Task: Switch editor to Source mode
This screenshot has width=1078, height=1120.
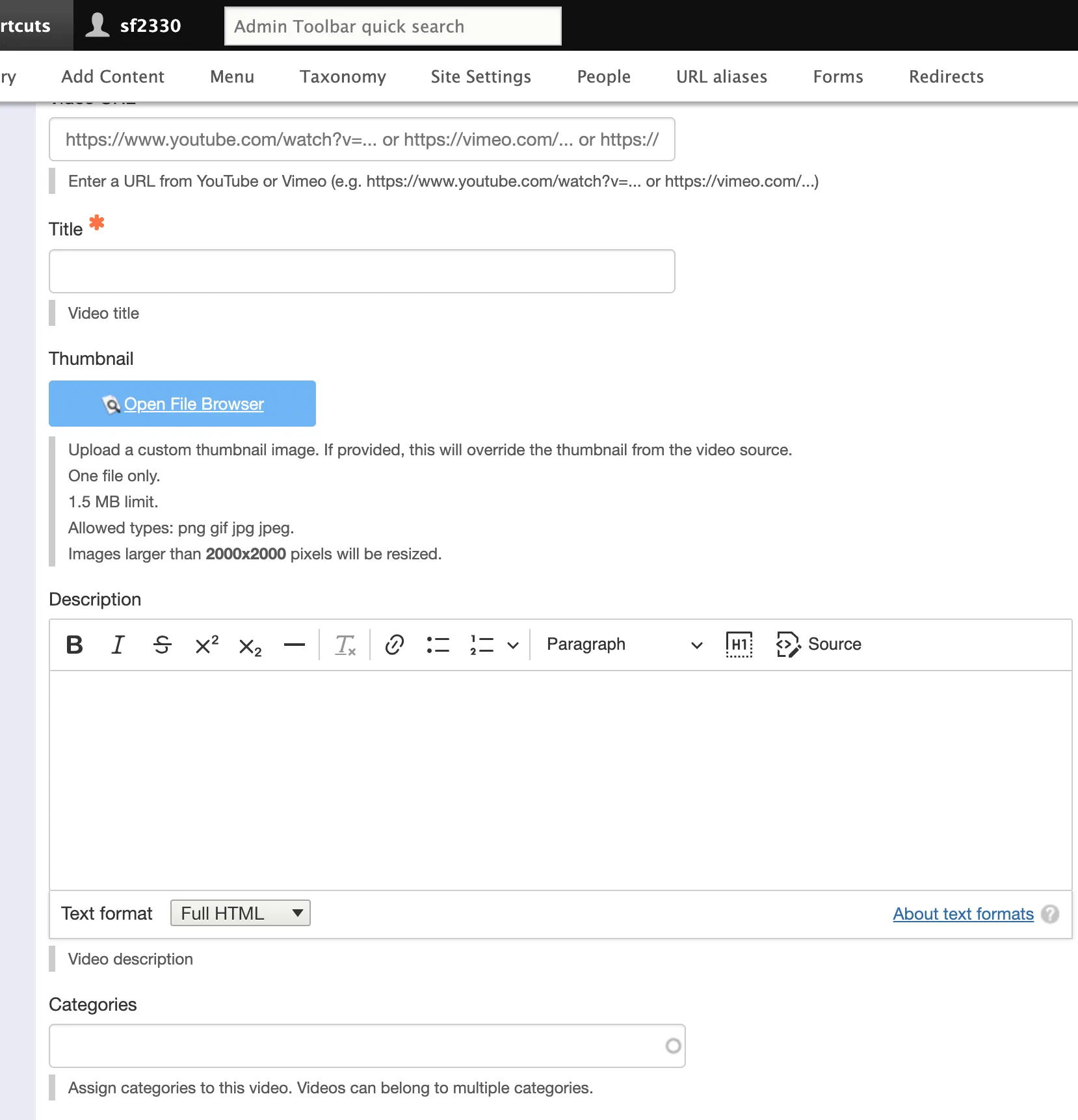Action: coord(819,645)
